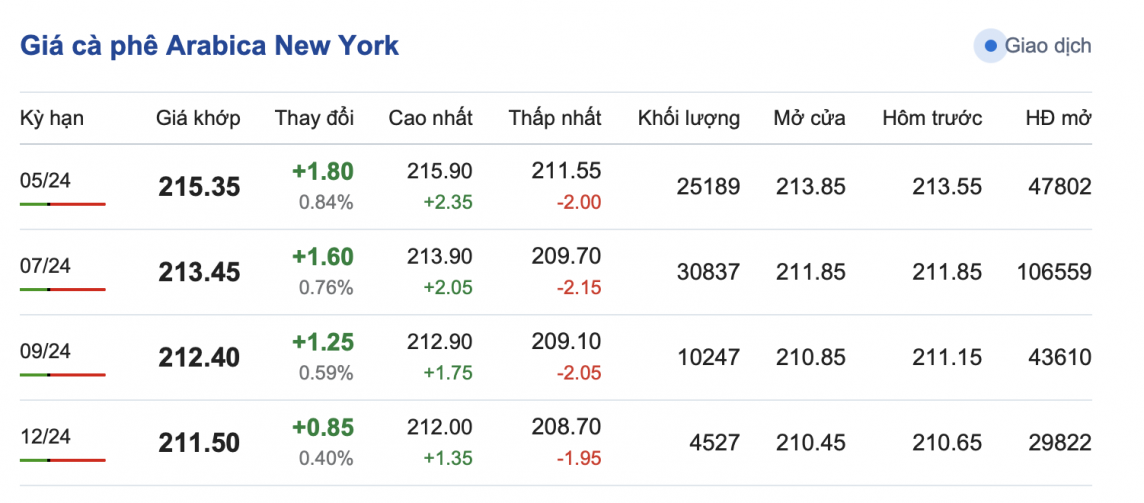Click the Hôm trước column header

[x=932, y=118]
